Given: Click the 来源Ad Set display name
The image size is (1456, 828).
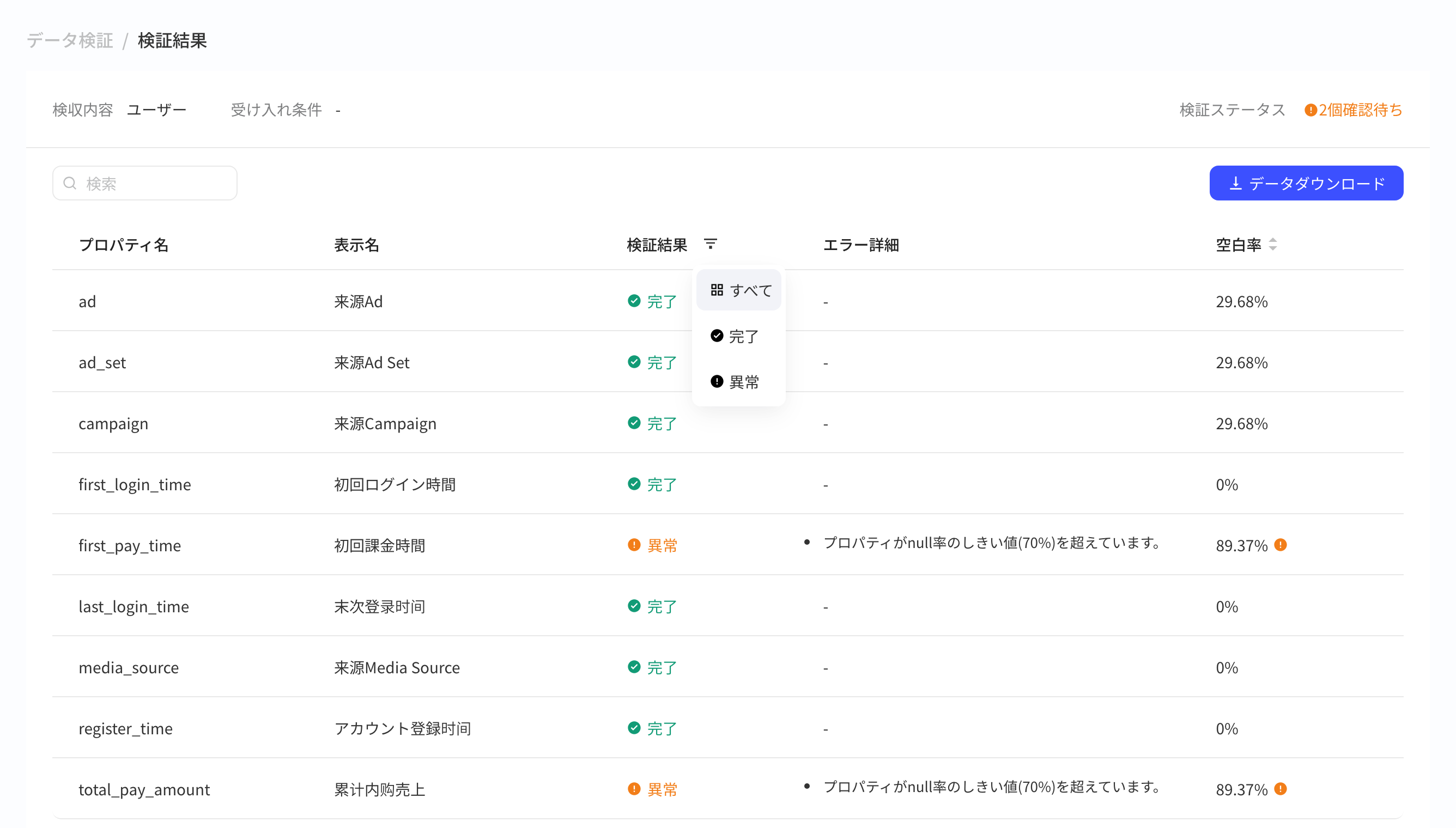Looking at the screenshot, I should 372,362.
